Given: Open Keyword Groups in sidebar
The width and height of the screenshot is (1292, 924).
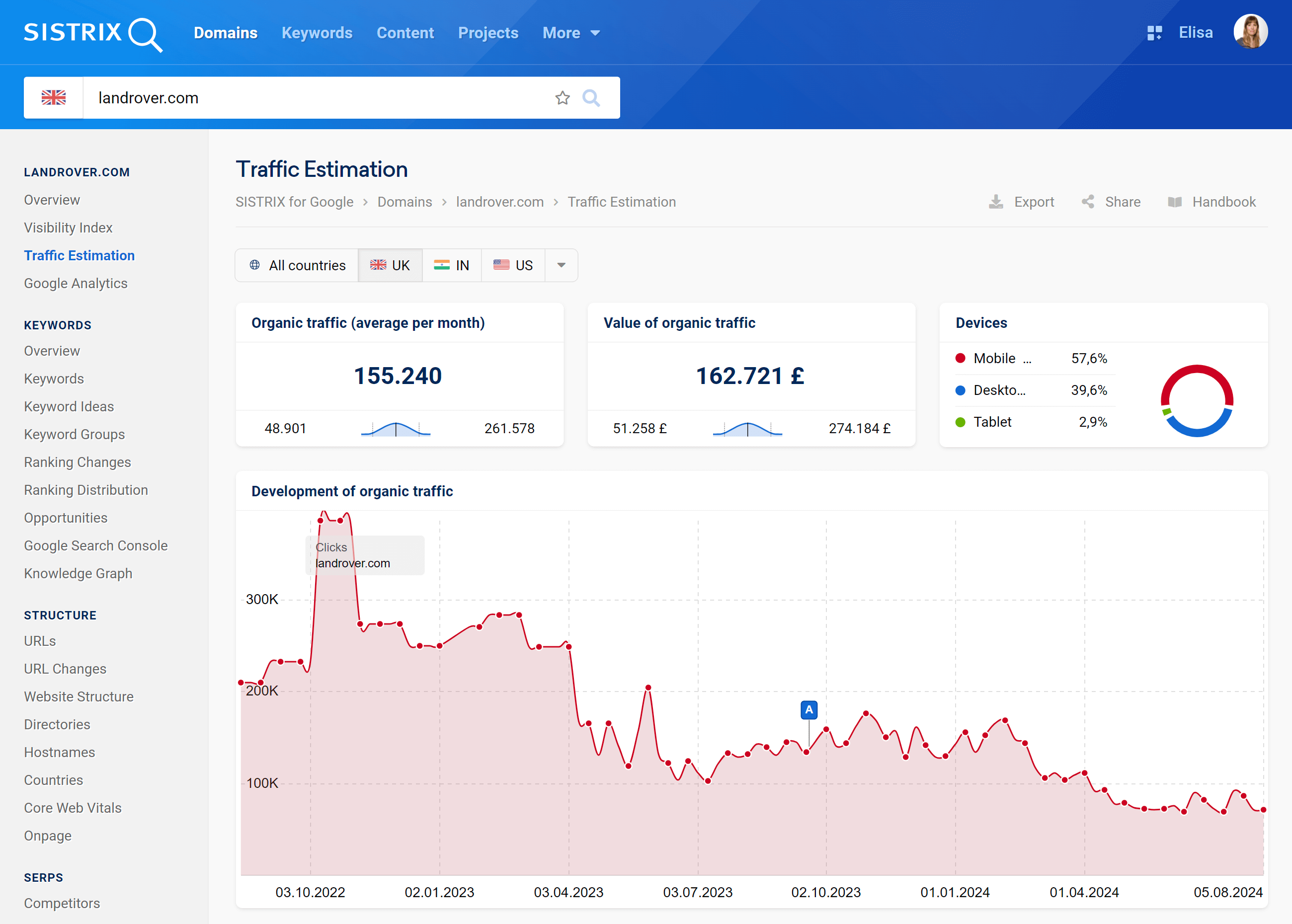Looking at the screenshot, I should 75,434.
